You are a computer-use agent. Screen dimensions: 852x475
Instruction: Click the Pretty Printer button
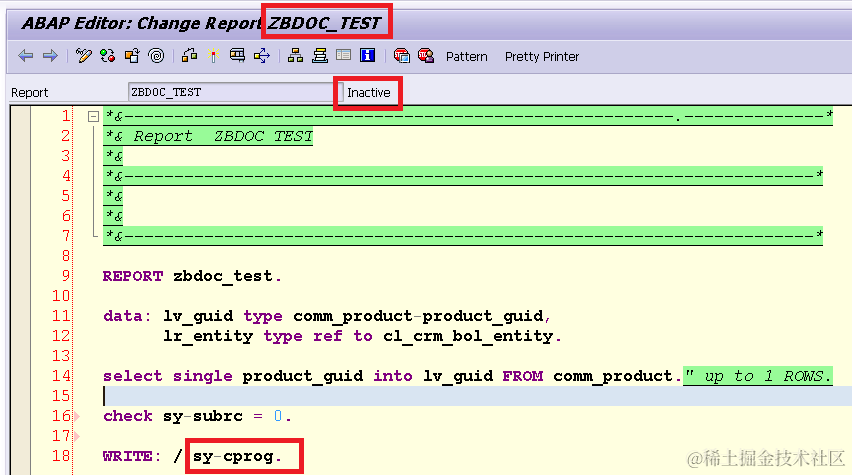542,57
